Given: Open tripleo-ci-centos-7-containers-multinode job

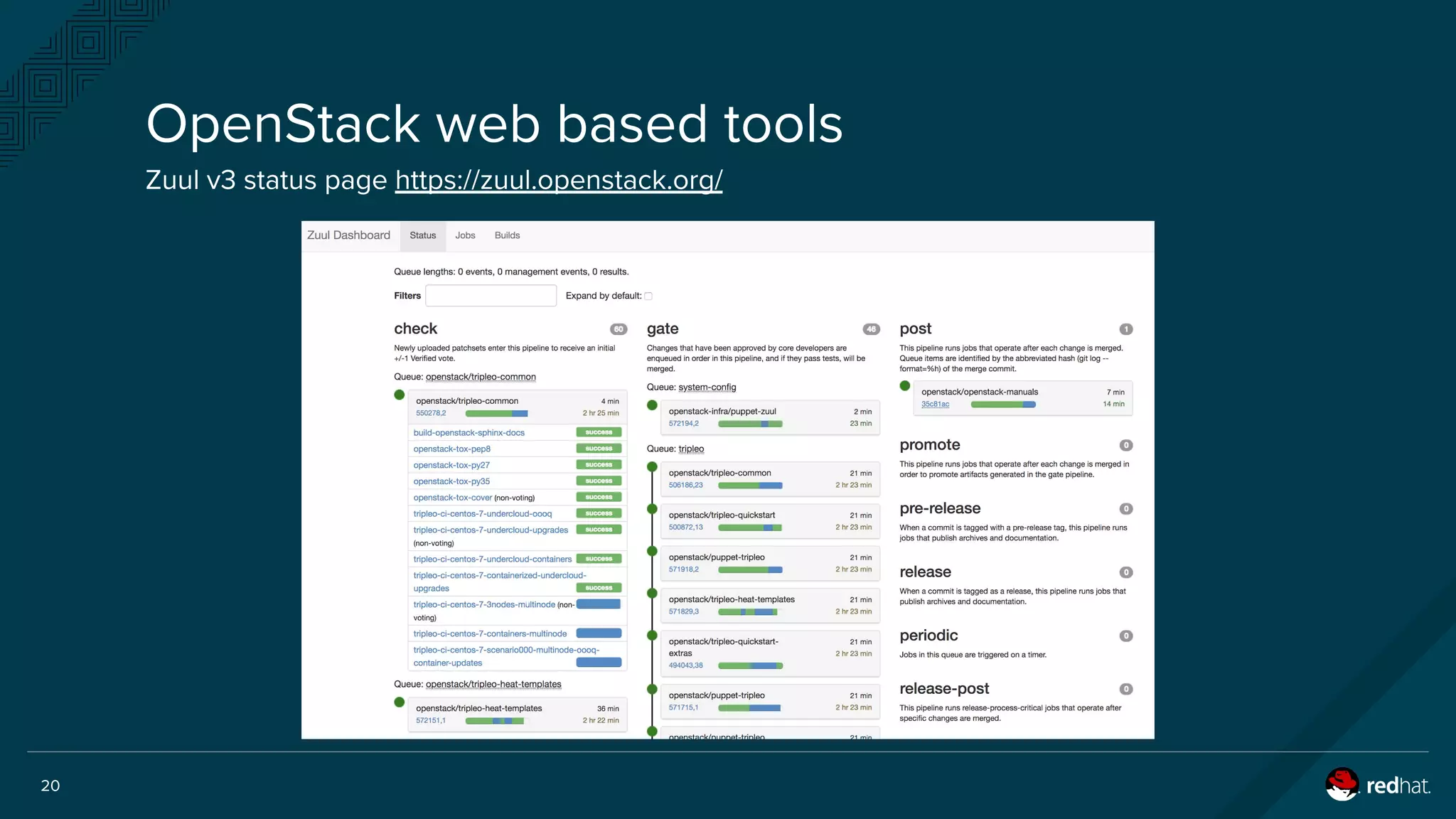Looking at the screenshot, I should click(491, 633).
